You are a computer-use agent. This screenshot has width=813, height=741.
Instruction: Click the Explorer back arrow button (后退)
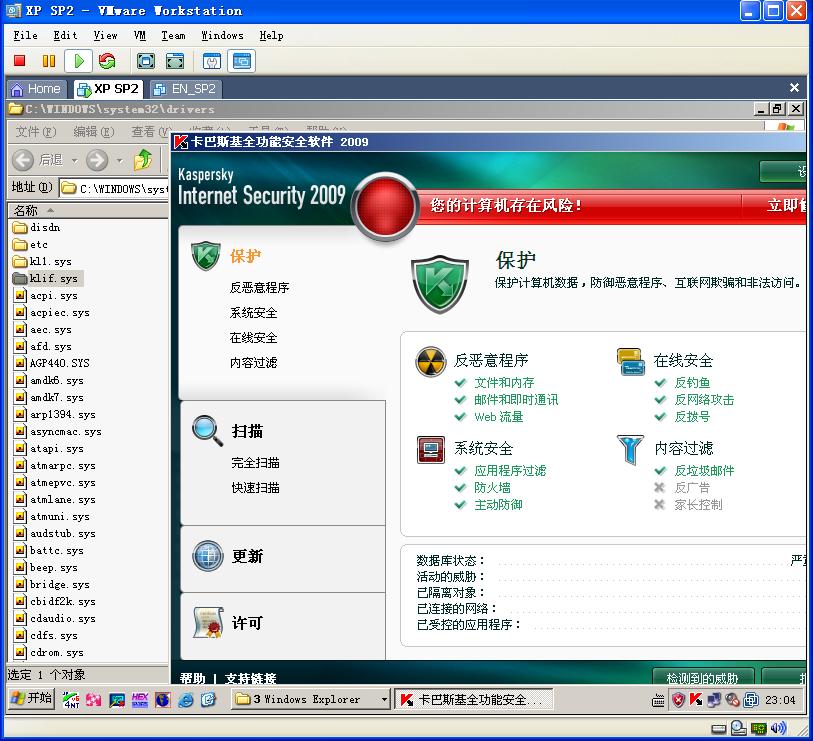tap(23, 160)
